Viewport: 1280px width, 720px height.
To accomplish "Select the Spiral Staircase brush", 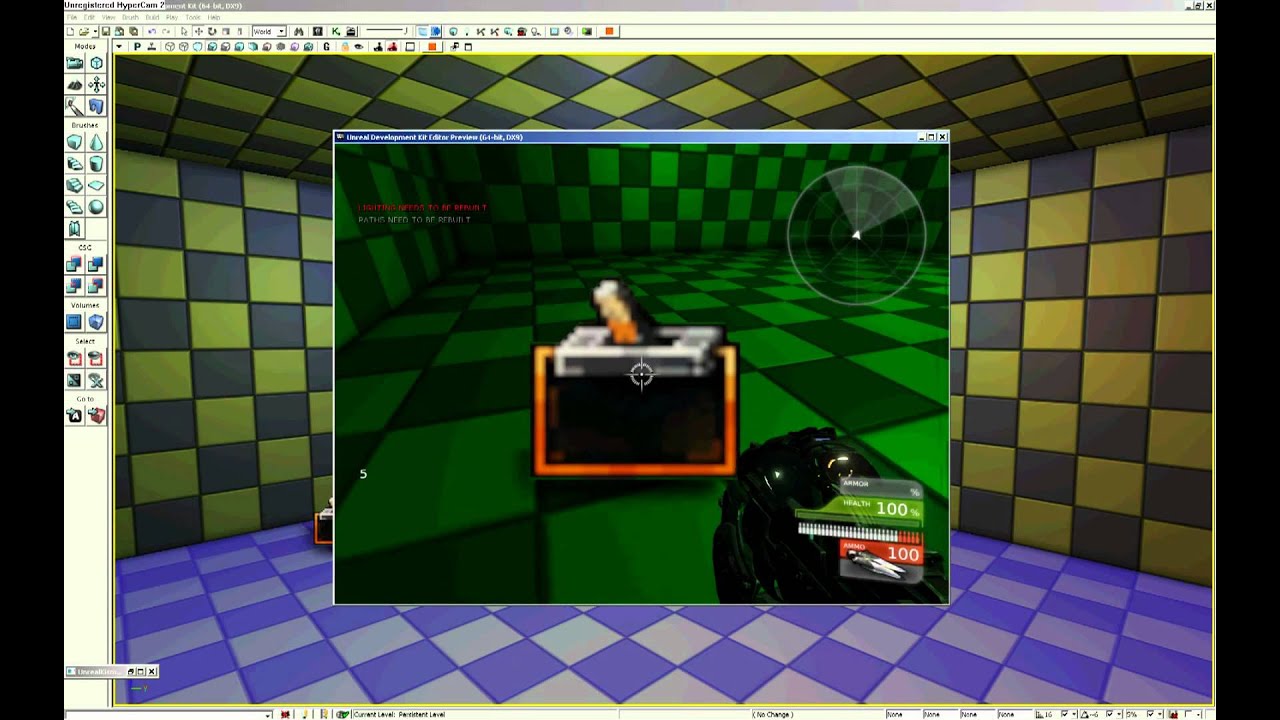I will click(x=74, y=206).
